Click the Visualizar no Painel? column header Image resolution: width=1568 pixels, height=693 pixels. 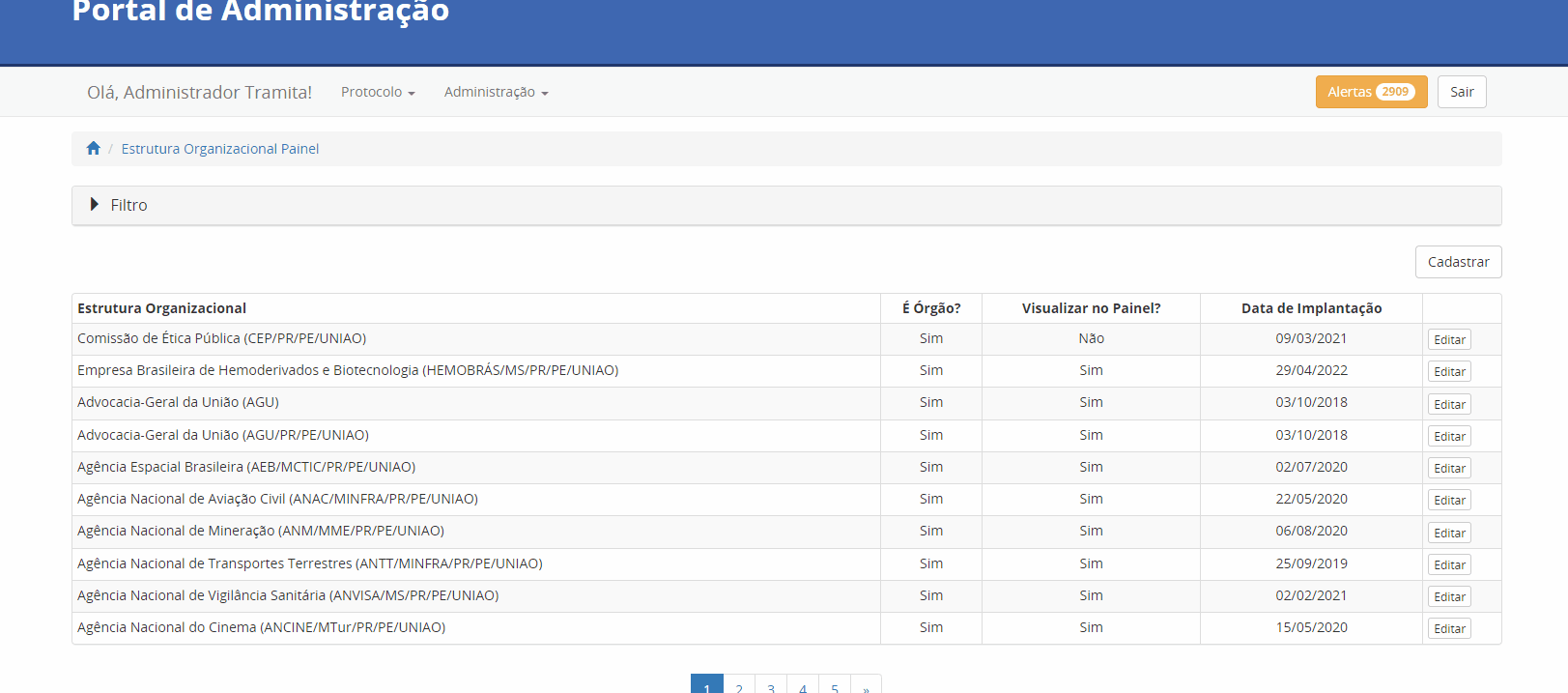tap(1092, 308)
